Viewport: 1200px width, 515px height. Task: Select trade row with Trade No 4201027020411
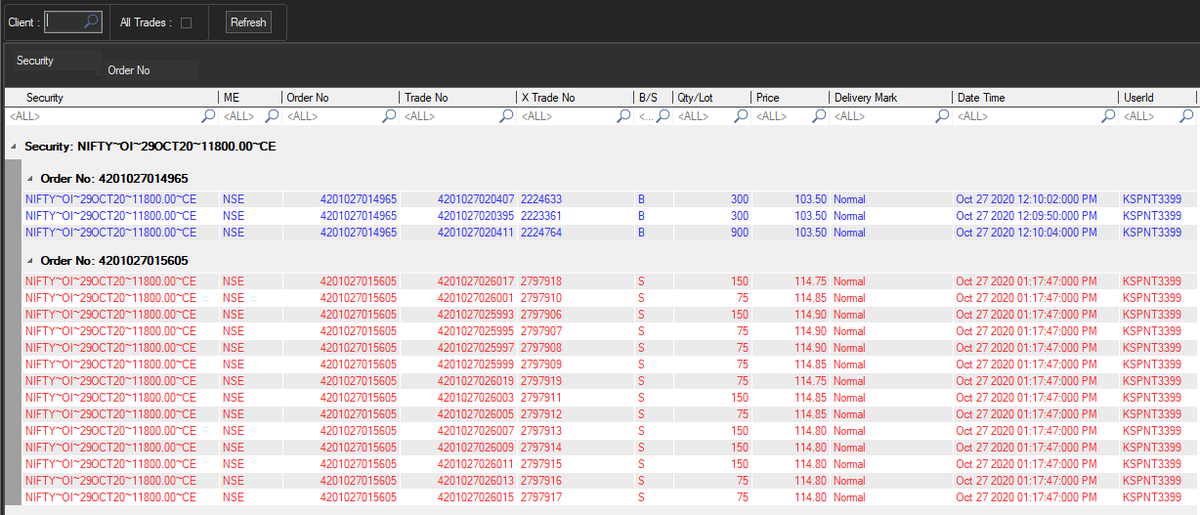click(x=608, y=232)
